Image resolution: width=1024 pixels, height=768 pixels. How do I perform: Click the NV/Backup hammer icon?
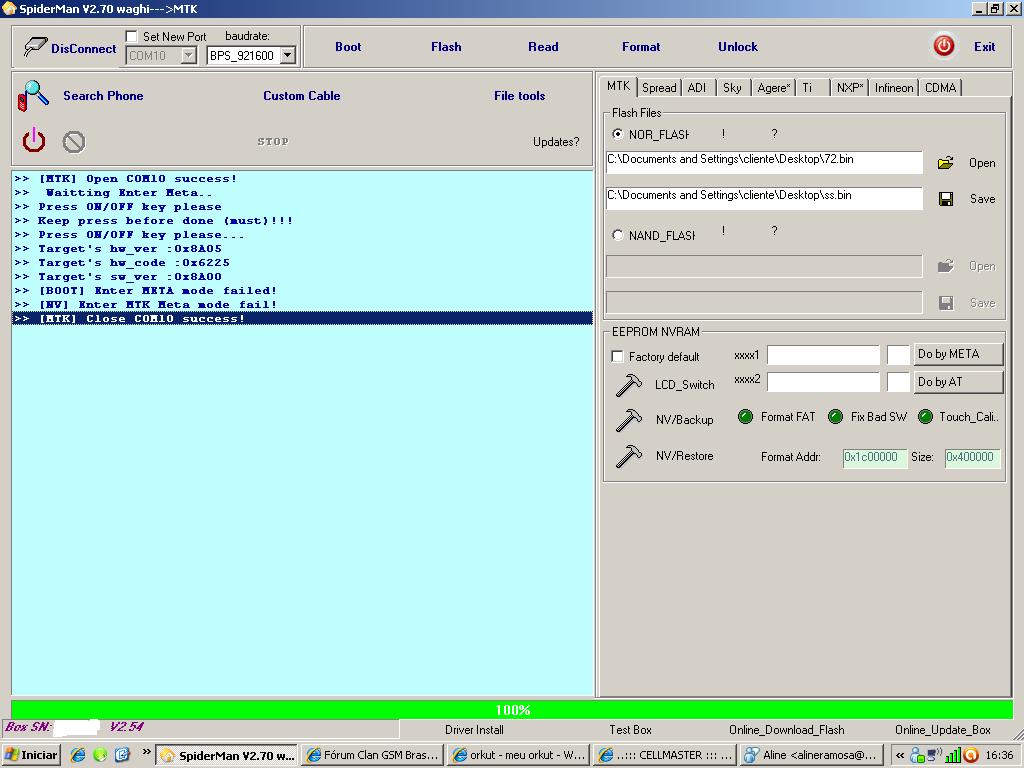[629, 420]
